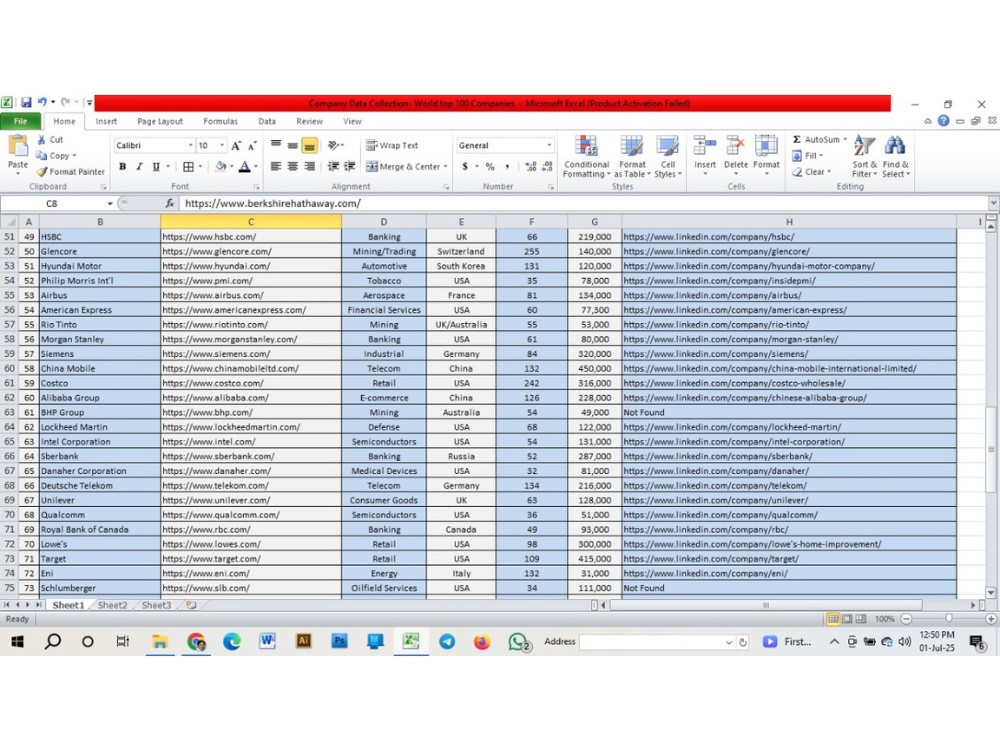Apply Comma Style icon

507,166
